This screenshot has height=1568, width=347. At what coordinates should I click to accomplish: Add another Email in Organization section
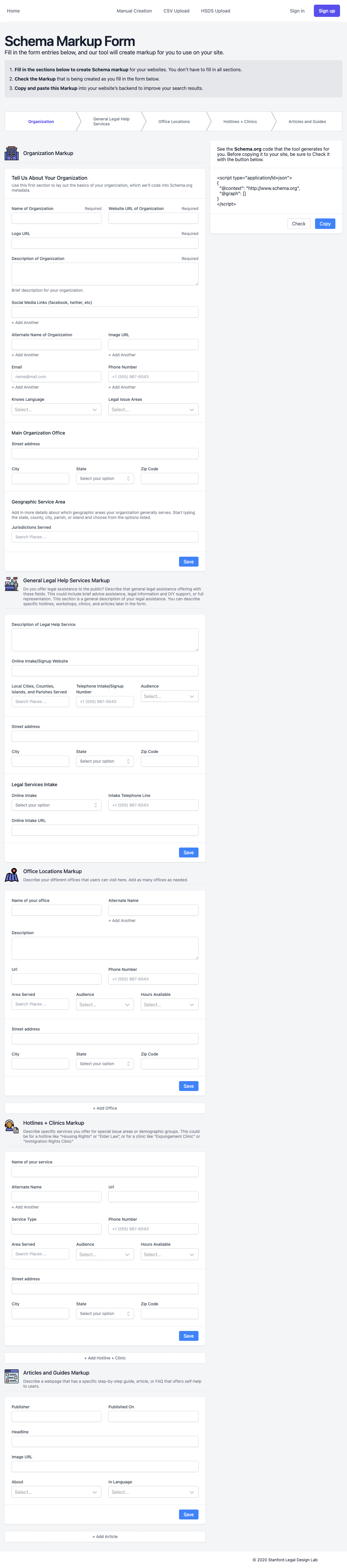tap(25, 387)
